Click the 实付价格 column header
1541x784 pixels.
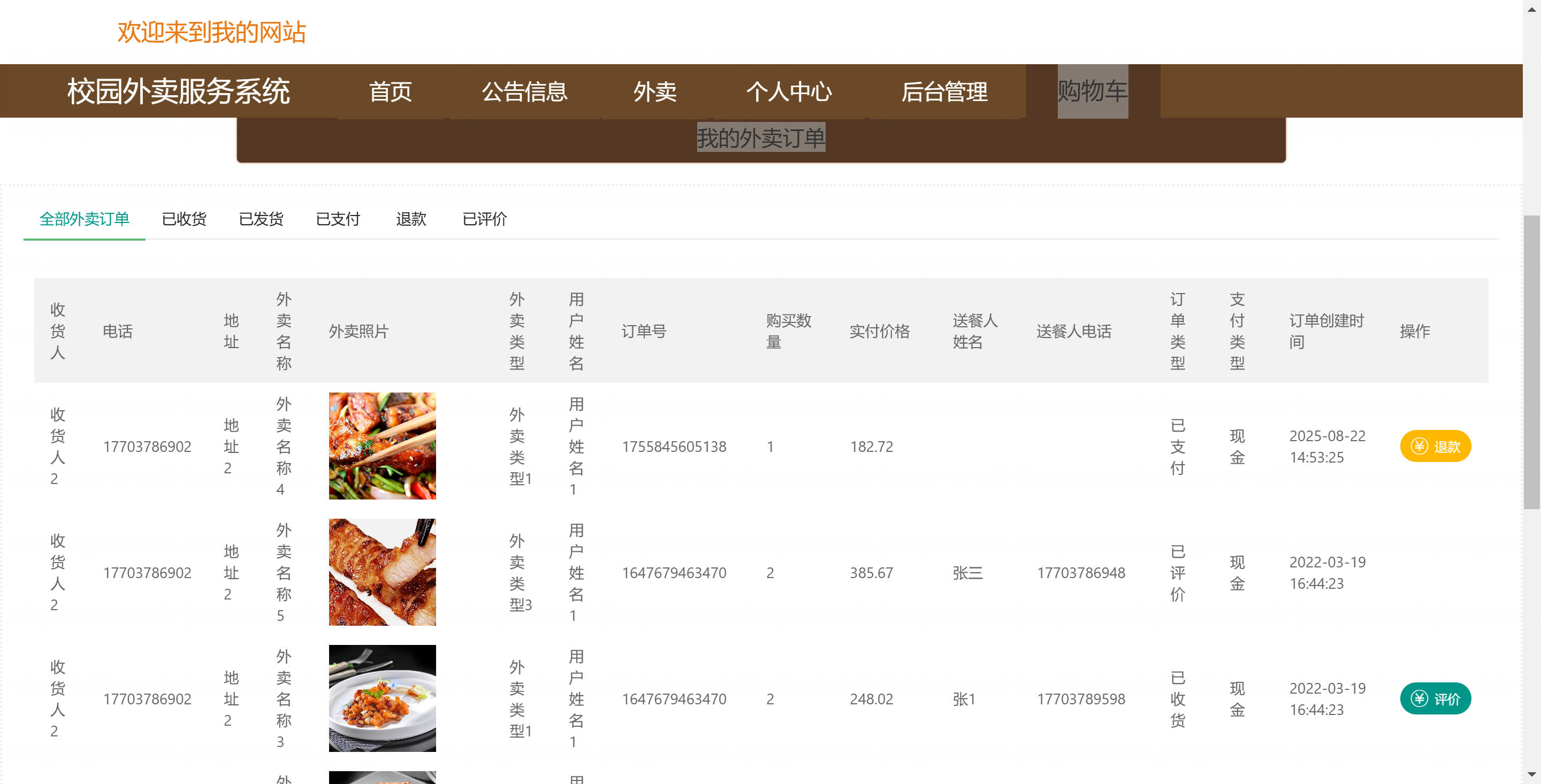tap(879, 330)
